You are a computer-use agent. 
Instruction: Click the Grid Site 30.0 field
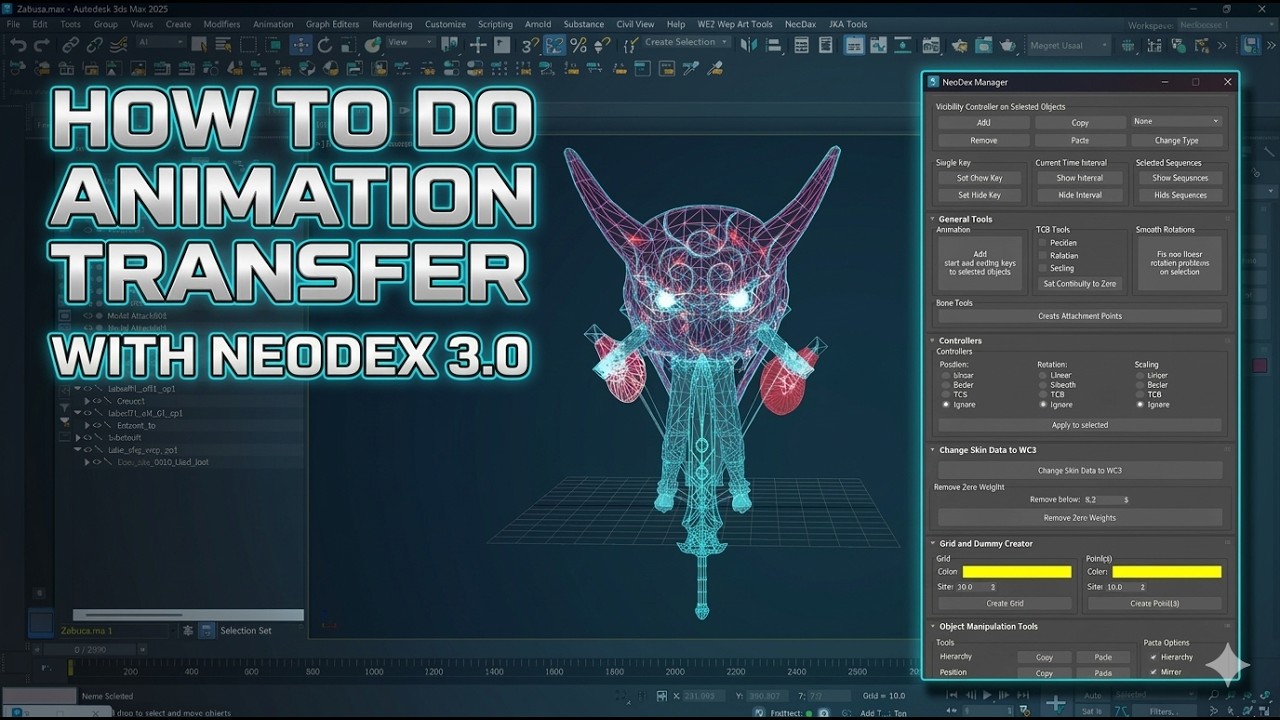(976, 587)
